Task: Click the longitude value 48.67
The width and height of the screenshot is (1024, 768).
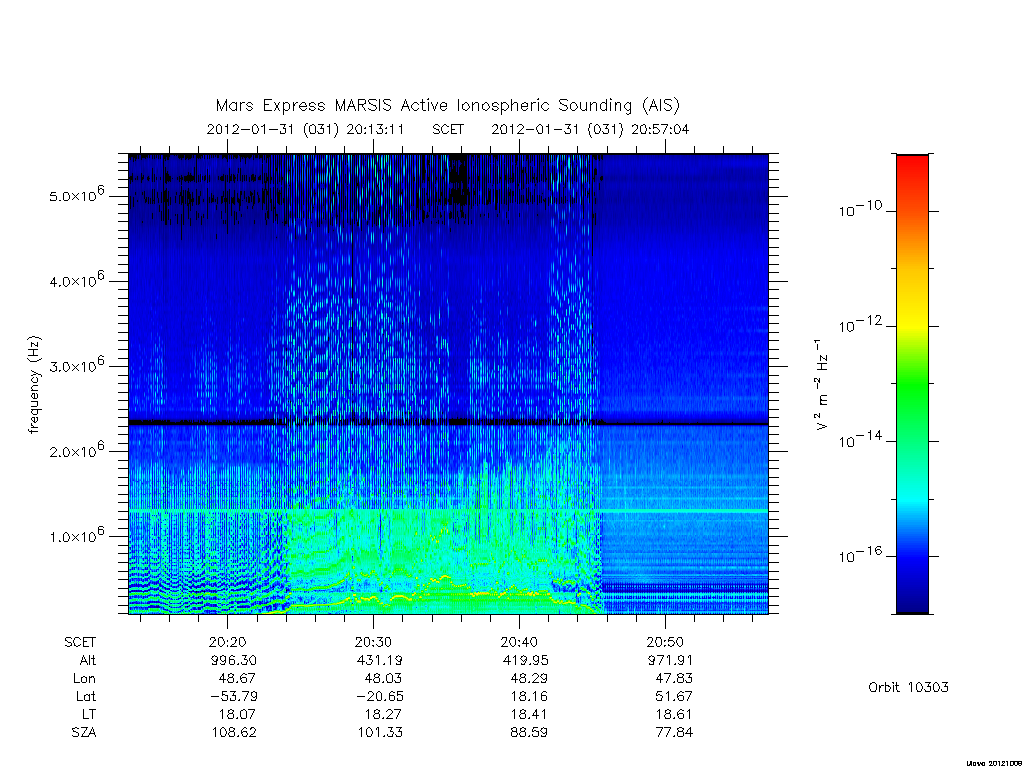Action: [x=237, y=679]
